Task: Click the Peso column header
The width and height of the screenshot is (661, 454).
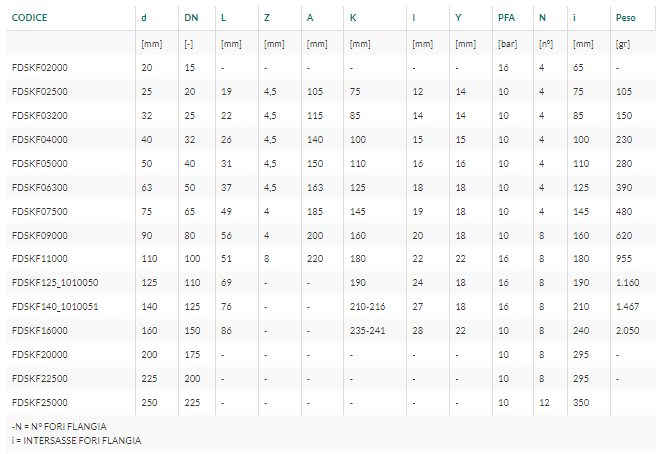Action: click(x=626, y=18)
